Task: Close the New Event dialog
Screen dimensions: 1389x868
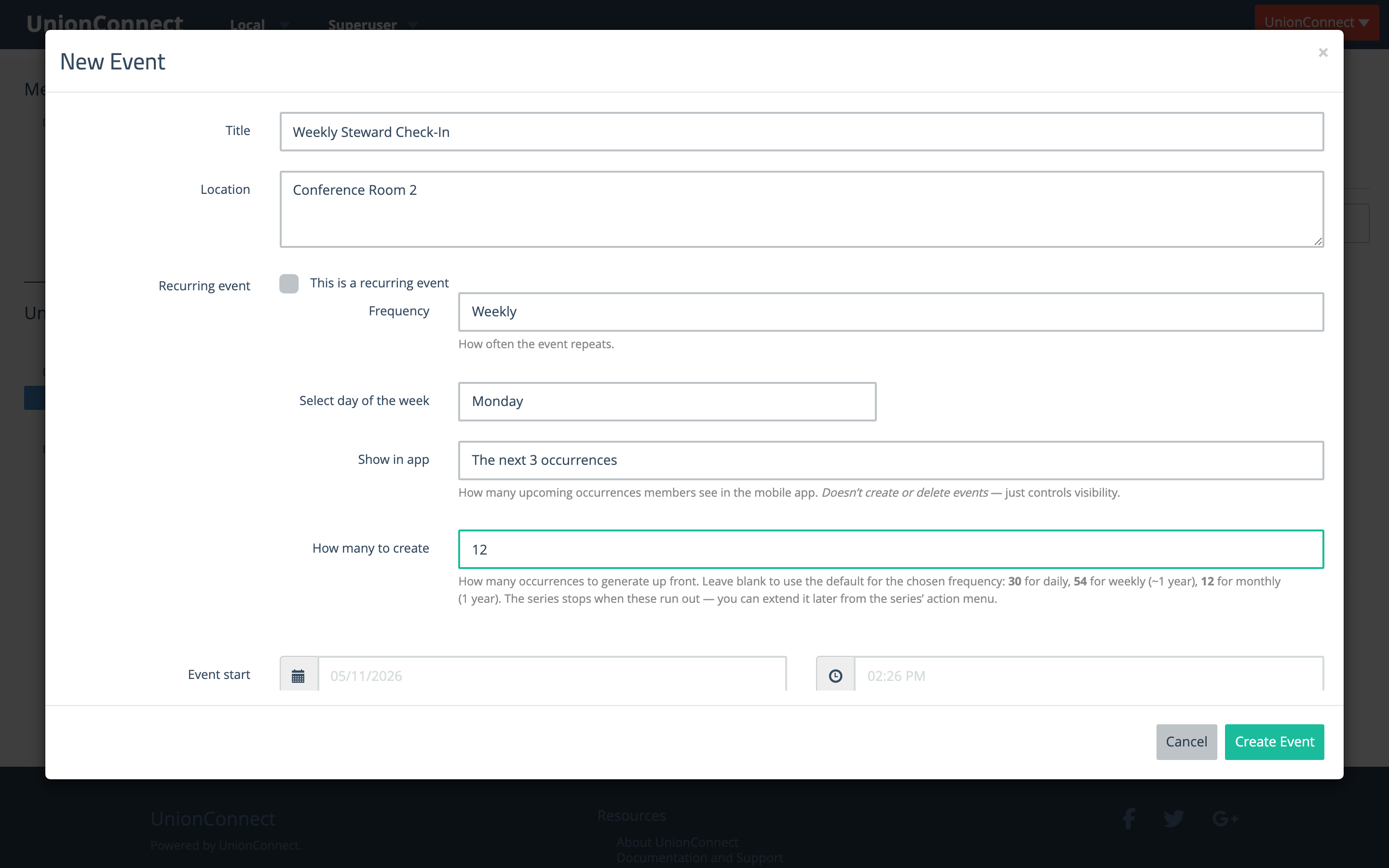Action: coord(1323,53)
